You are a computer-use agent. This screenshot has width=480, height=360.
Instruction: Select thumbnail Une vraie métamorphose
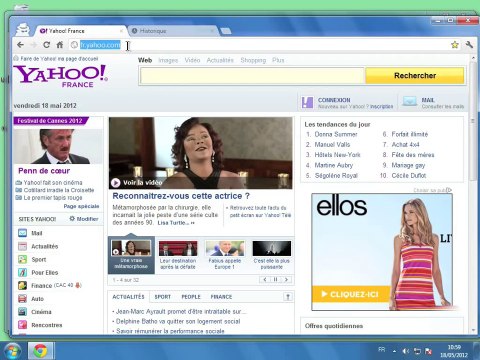(131, 255)
